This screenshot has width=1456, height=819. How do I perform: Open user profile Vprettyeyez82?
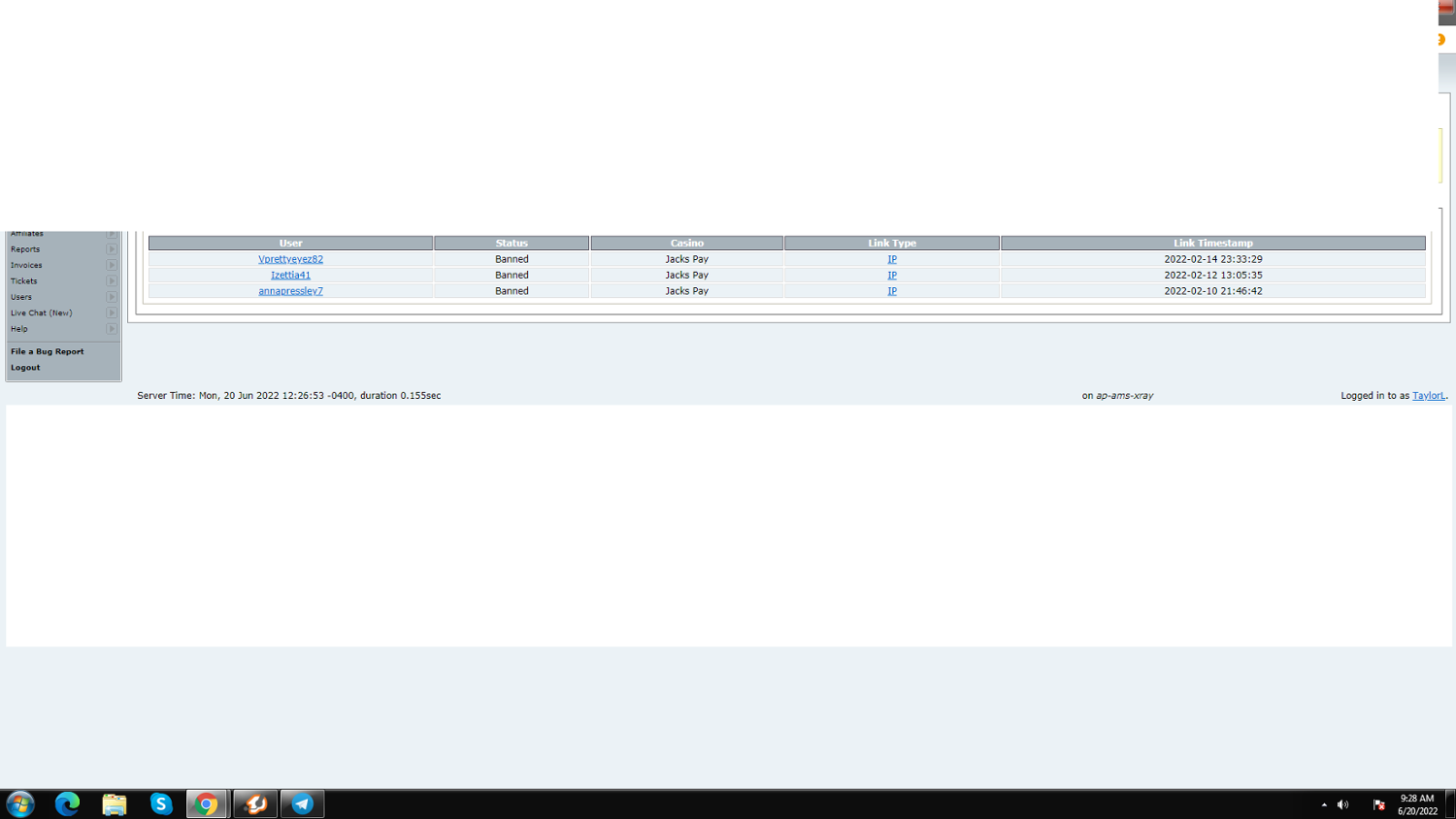(x=290, y=259)
